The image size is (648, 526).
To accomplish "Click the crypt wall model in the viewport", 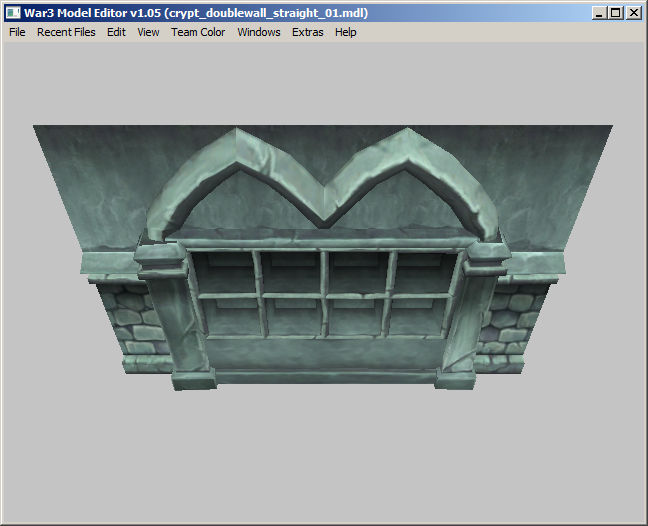I will (323, 258).
